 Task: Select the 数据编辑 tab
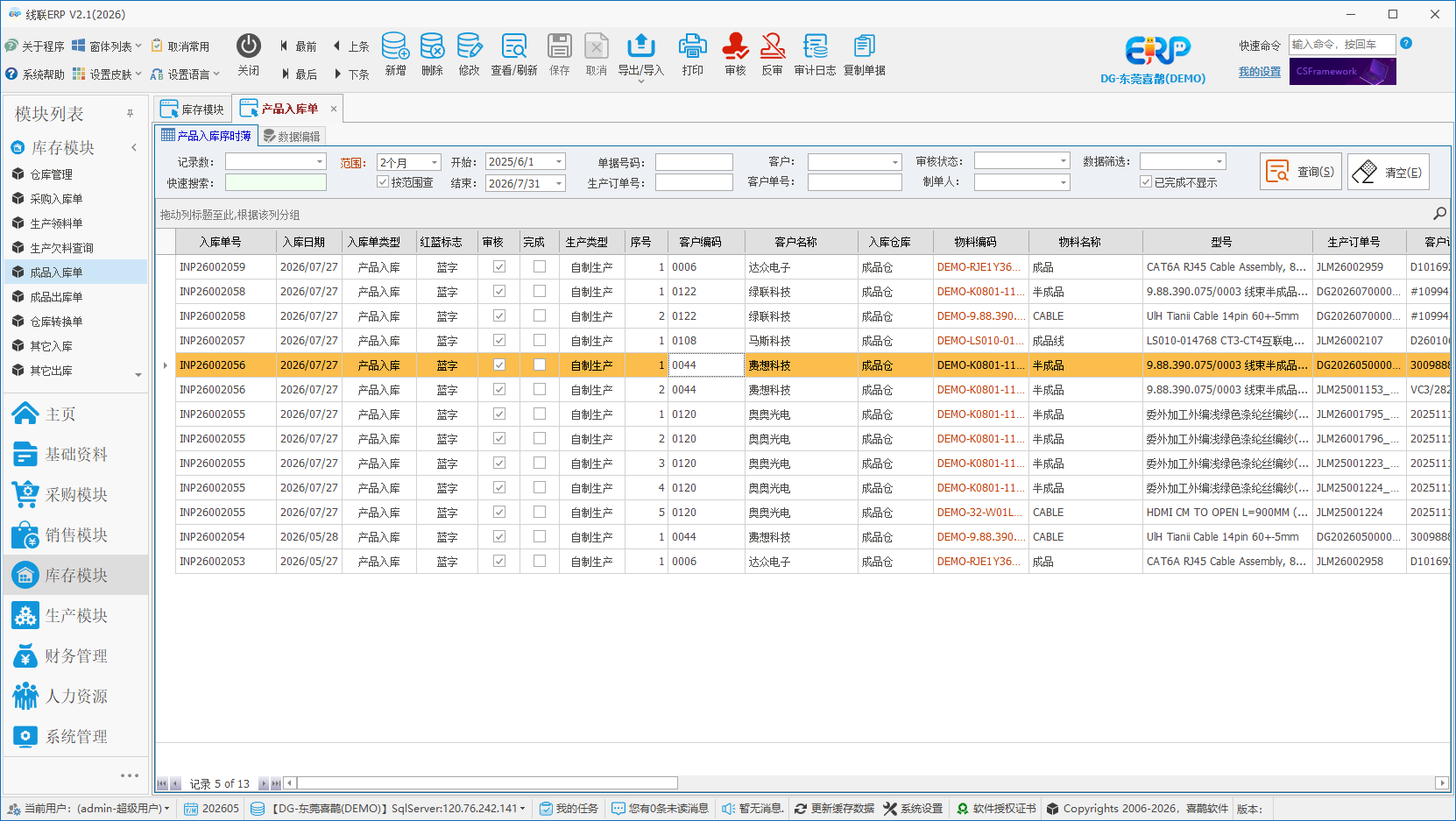click(292, 137)
